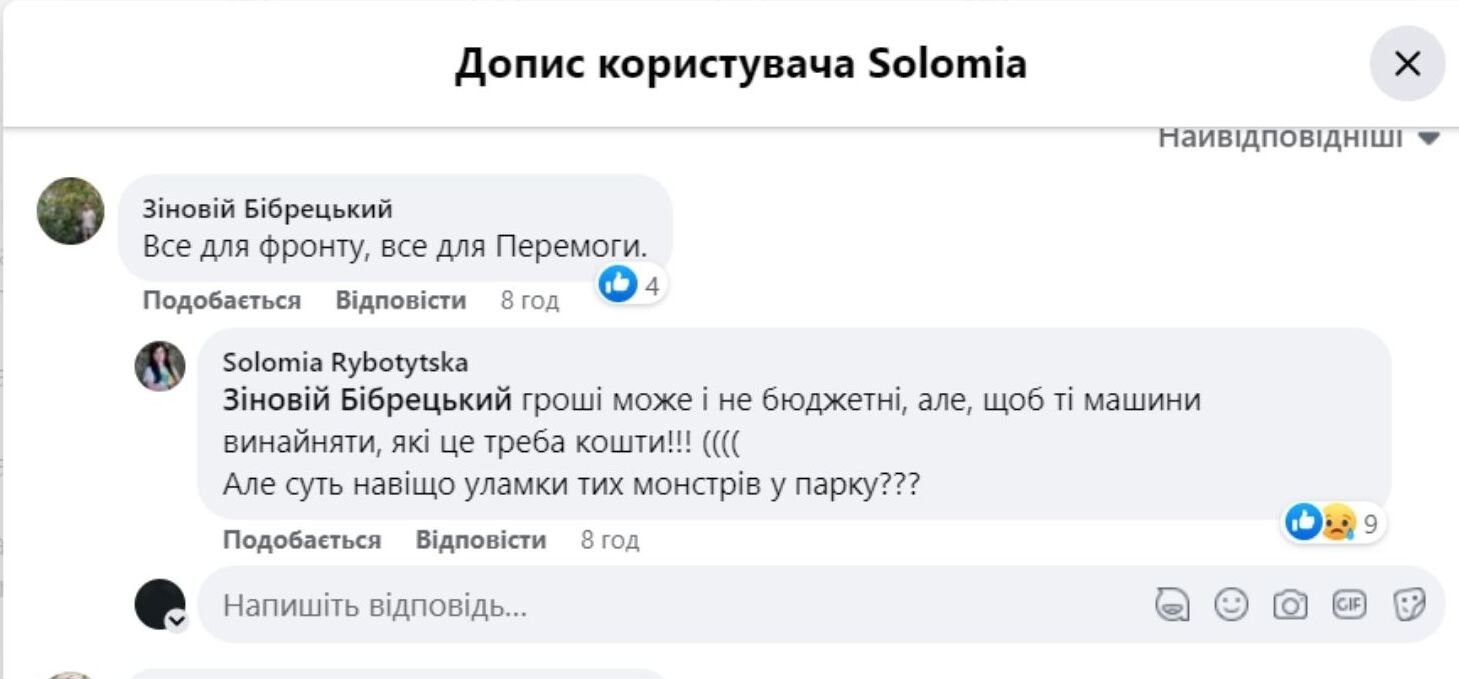Open the commenting profile switcher arrow
The image size is (1459, 679).
point(177,621)
